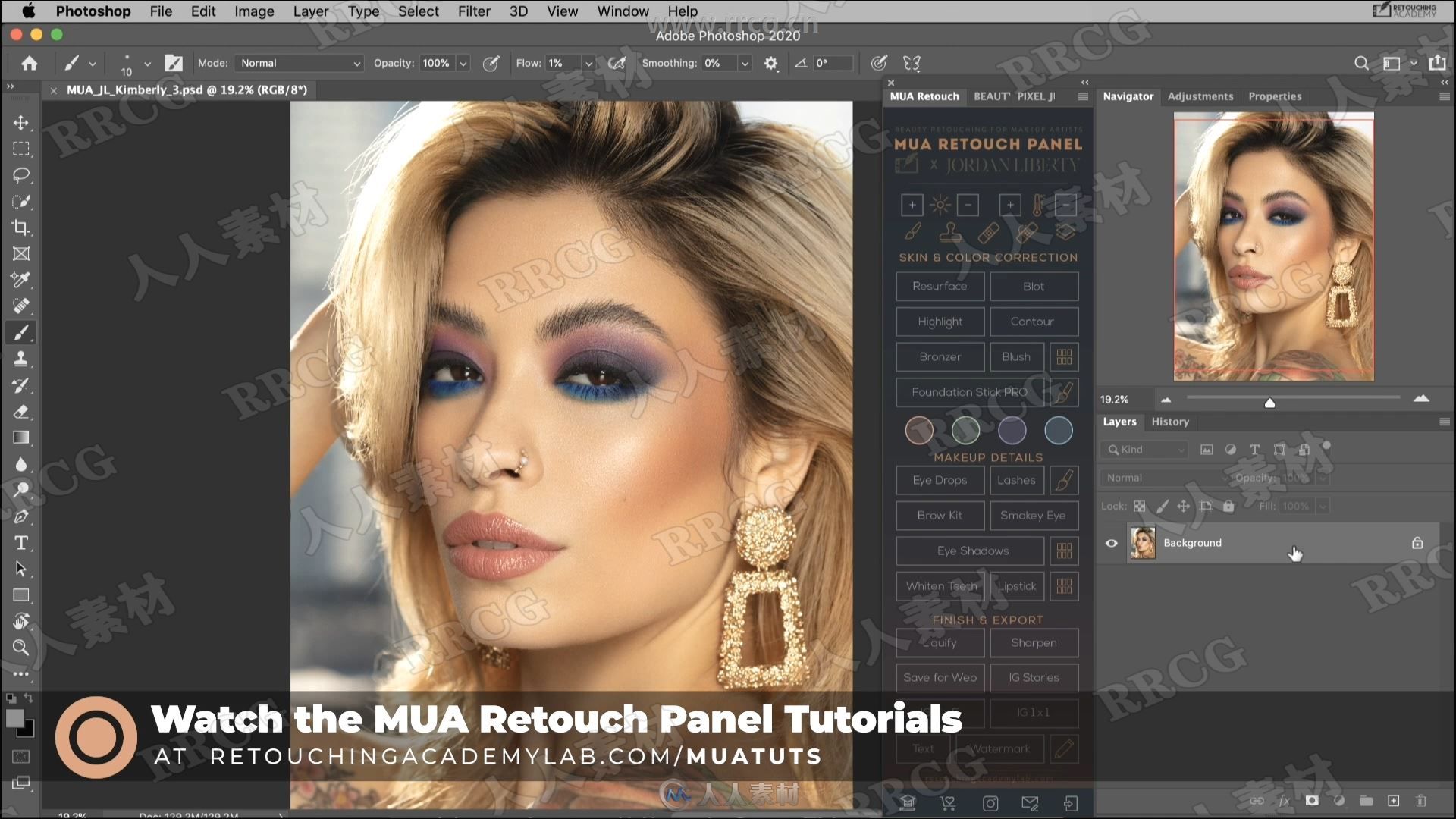Select the Healing Brush tool

22,306
